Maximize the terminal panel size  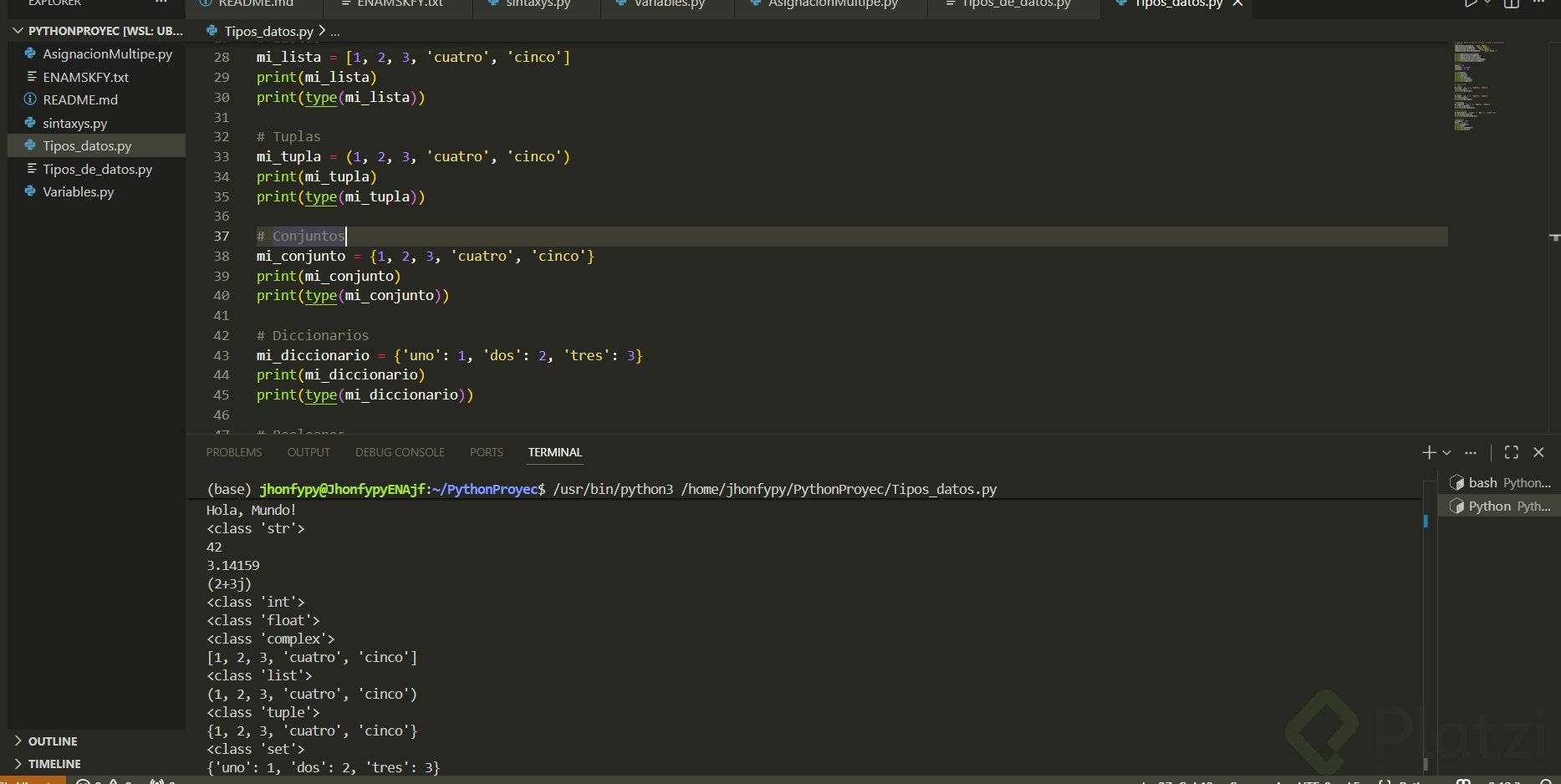coord(1511,452)
